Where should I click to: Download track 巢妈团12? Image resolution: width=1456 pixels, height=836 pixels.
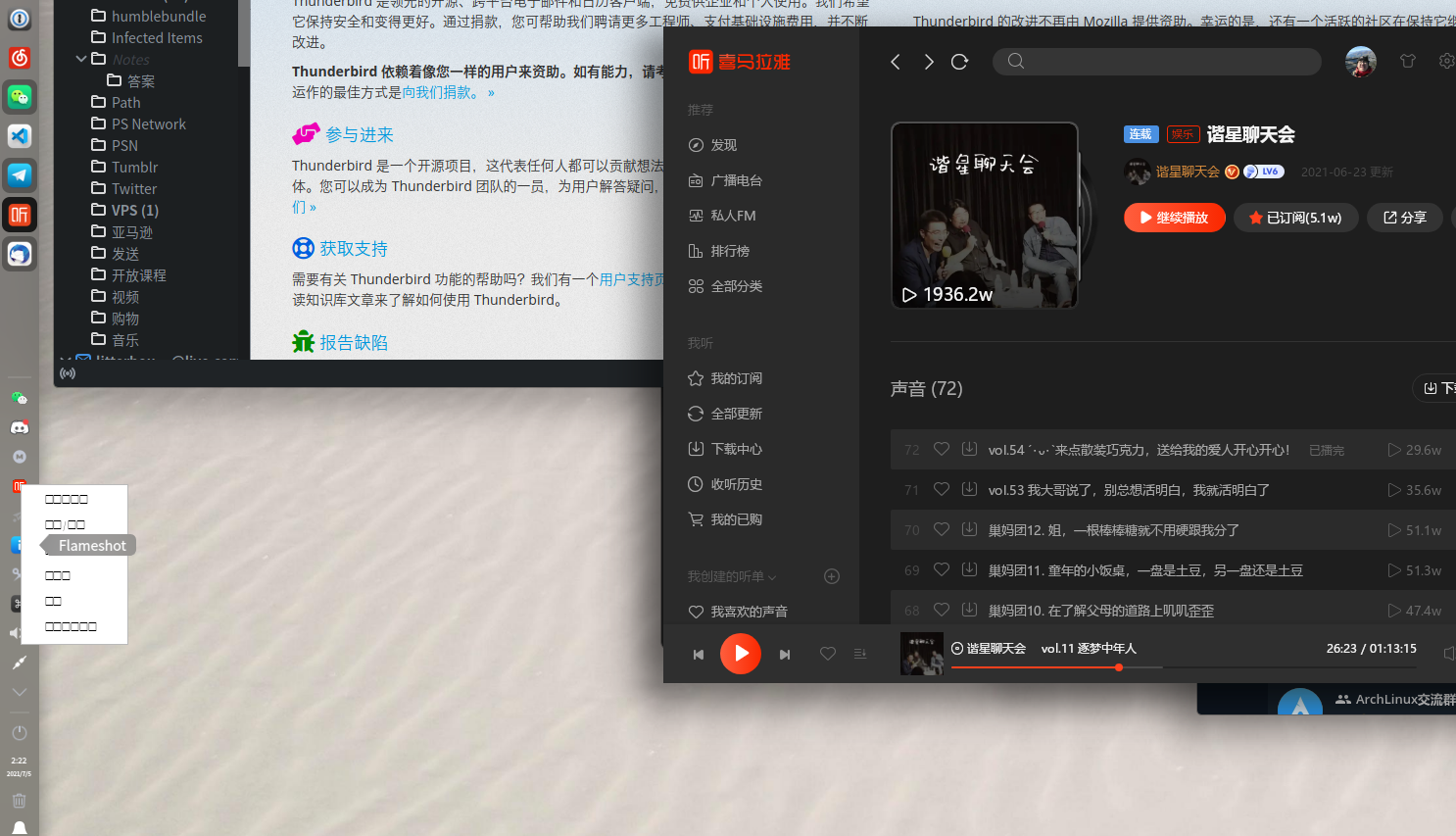point(969,529)
